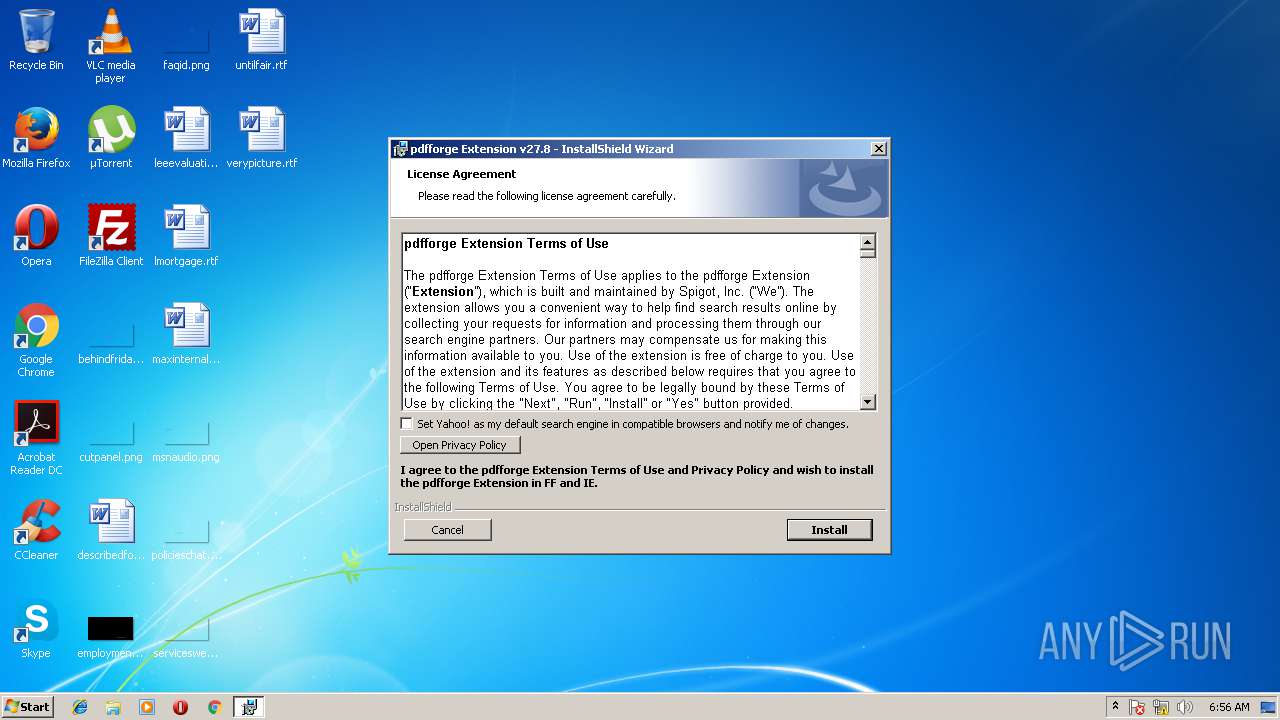
Task: Select the lmortgage.rtf document icon
Action: click(186, 236)
